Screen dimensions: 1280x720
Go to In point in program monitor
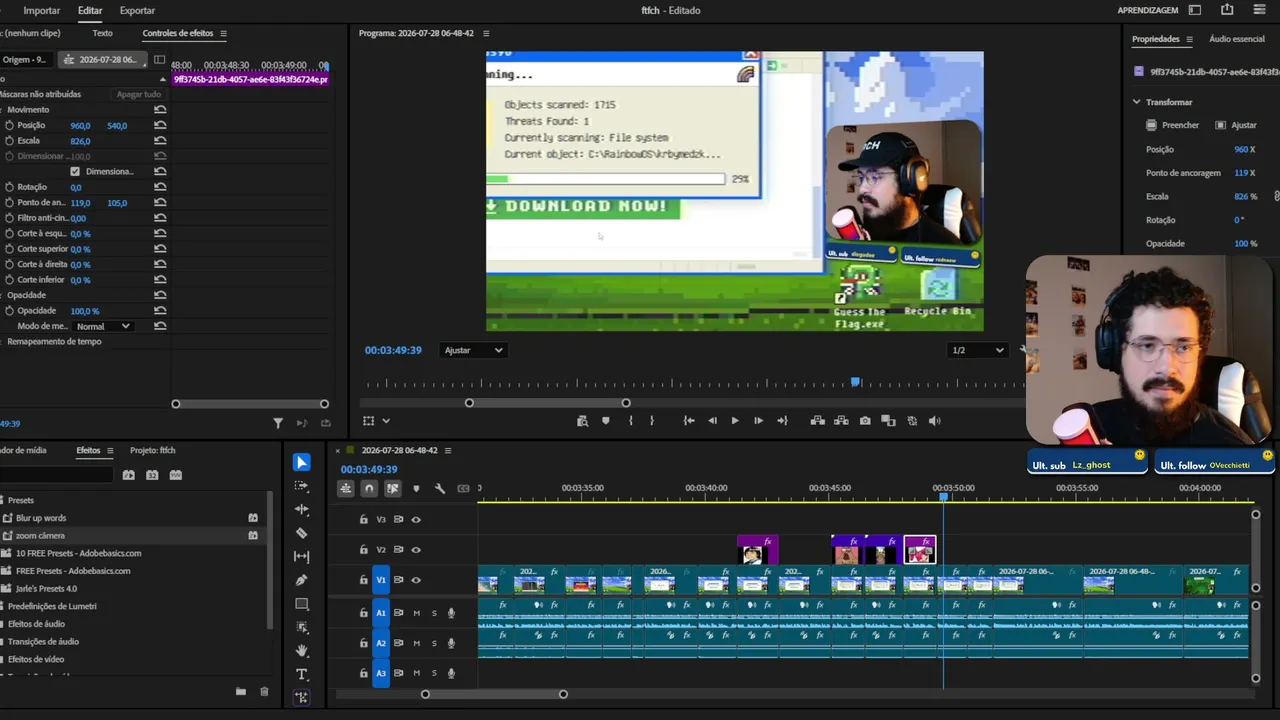coord(689,421)
